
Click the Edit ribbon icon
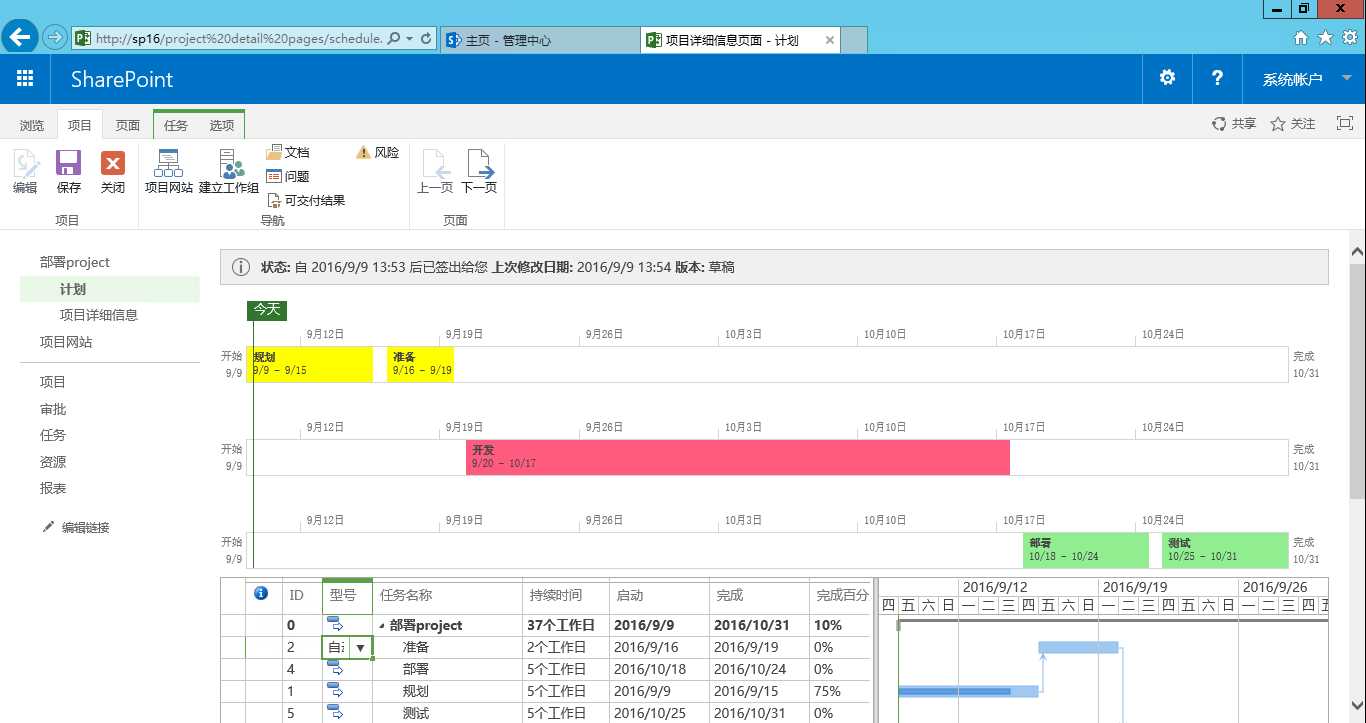(x=25, y=171)
